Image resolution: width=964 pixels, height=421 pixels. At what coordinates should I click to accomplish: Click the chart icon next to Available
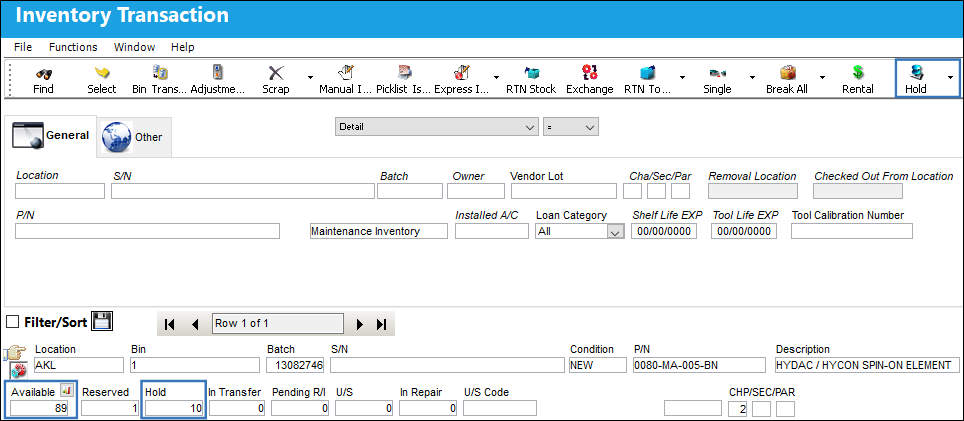pos(67,391)
